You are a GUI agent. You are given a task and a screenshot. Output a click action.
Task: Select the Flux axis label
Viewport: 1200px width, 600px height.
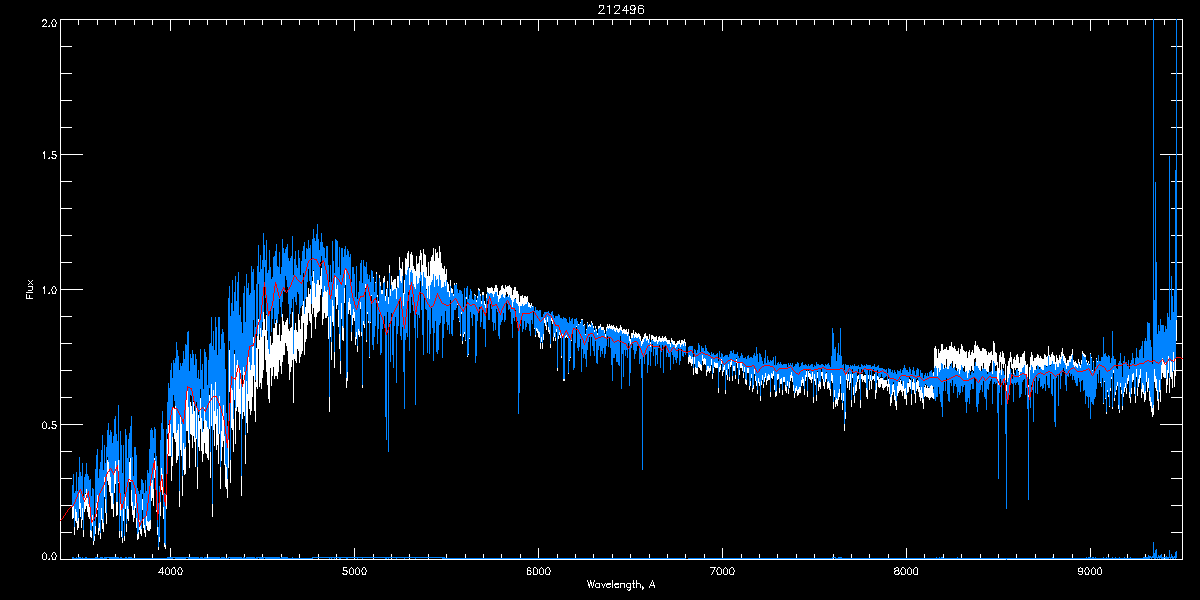click(x=30, y=290)
